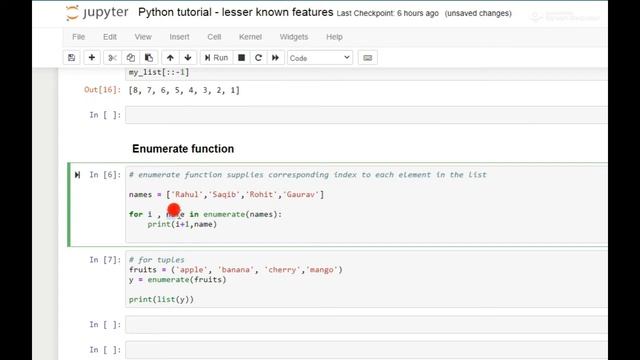Open the Edit menu
This screenshot has height=360, width=640.
pos(110,37)
